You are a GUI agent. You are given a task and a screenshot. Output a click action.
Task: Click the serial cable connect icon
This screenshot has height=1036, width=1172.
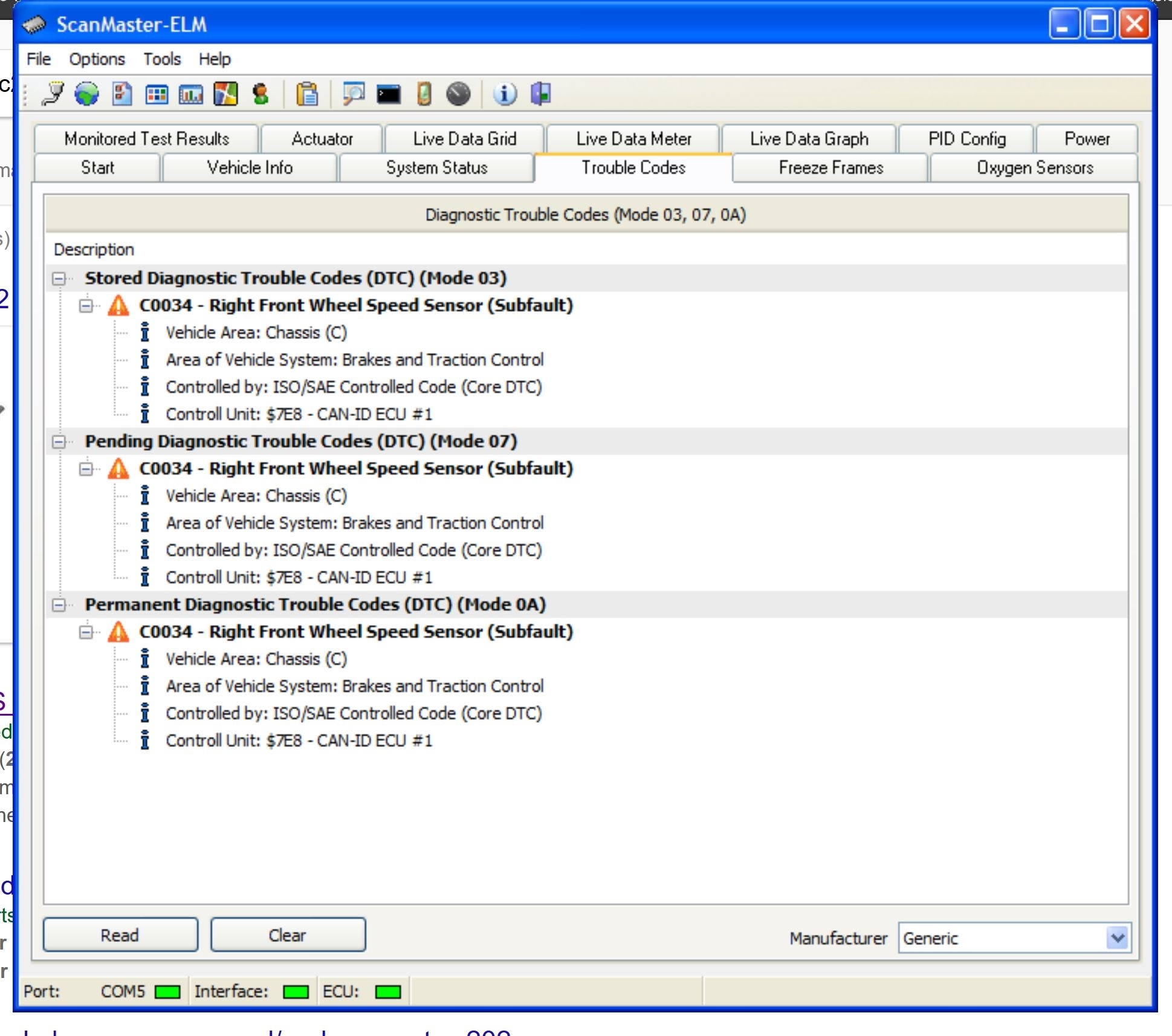coord(53,94)
